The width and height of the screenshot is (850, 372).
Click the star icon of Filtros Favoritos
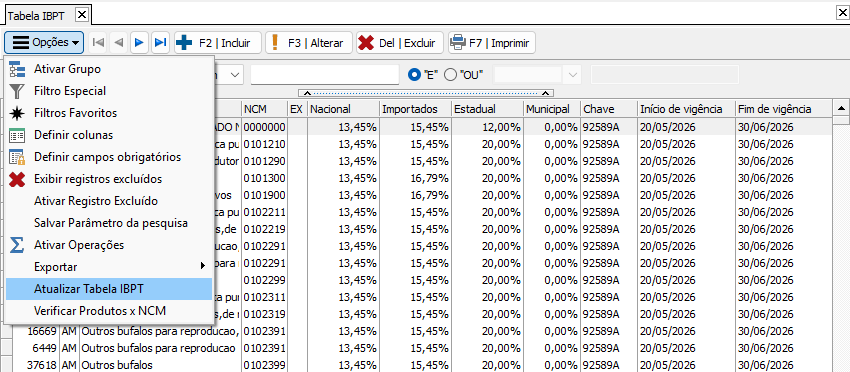[x=17, y=113]
